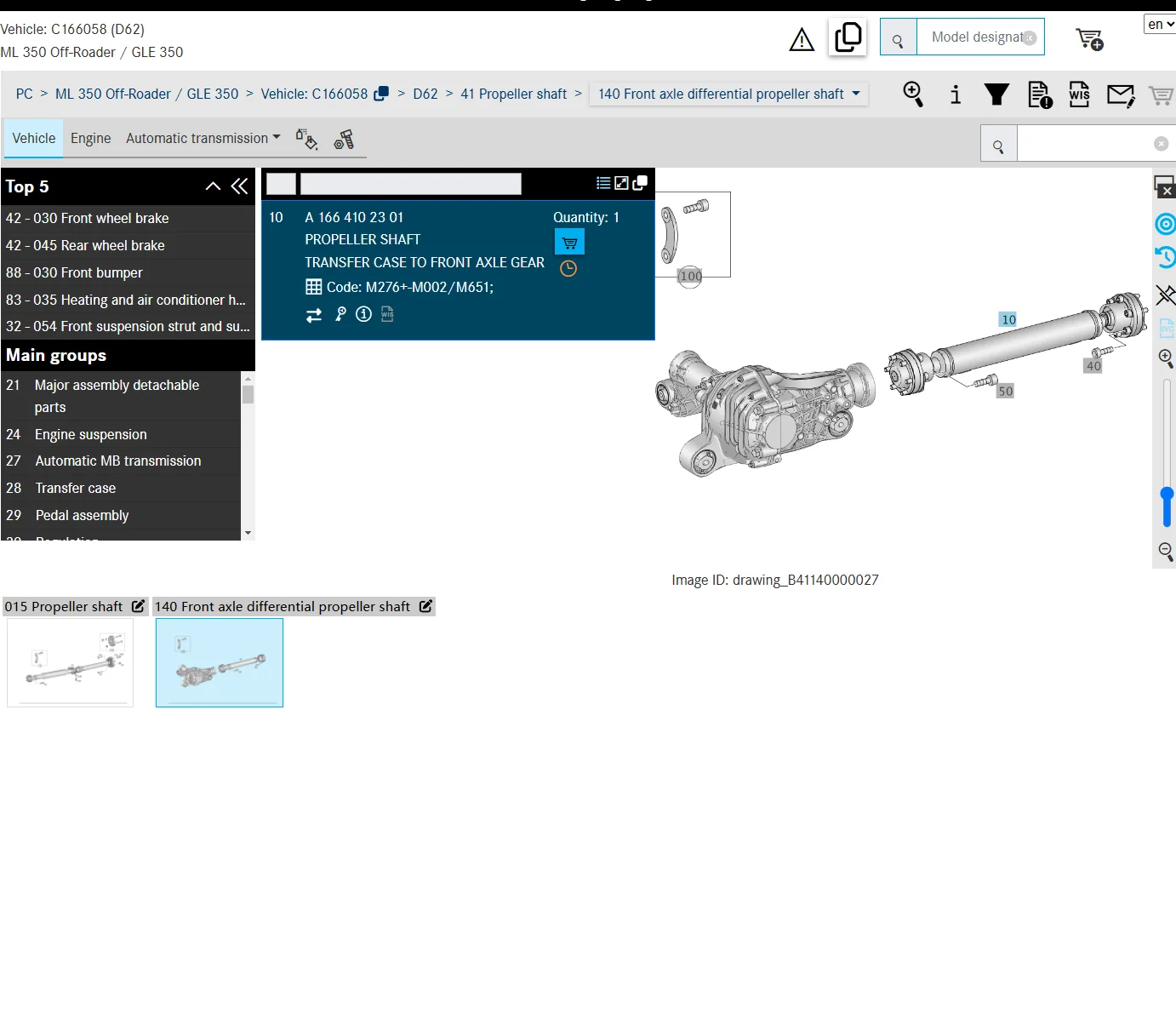The width and height of the screenshot is (1176, 1036).
Task: Click the warning triangle icon
Action: pyautogui.click(x=802, y=40)
